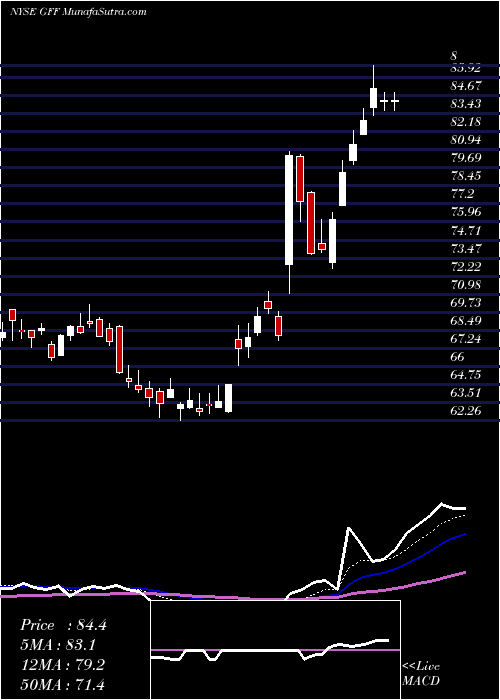Select the 67.24 price axis label
This screenshot has width=500, height=700.
coord(466,339)
